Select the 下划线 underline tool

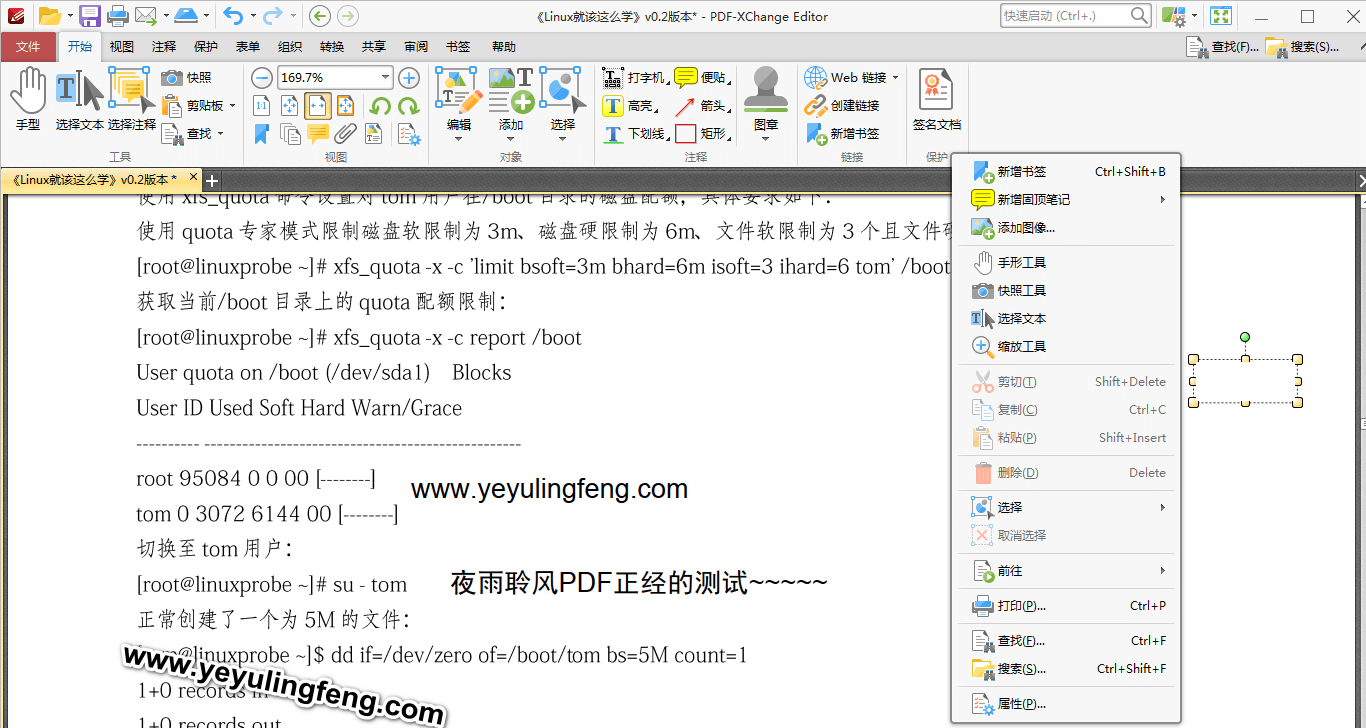coord(635,133)
